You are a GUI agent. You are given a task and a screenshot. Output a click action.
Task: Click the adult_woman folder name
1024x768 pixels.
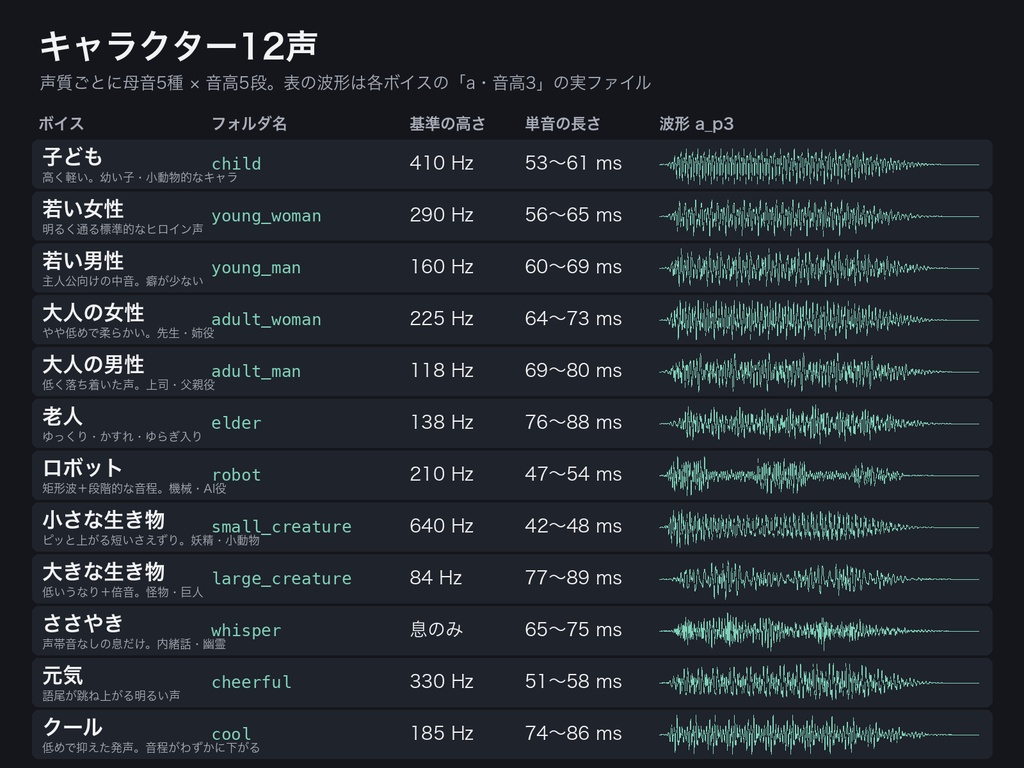click(x=266, y=319)
